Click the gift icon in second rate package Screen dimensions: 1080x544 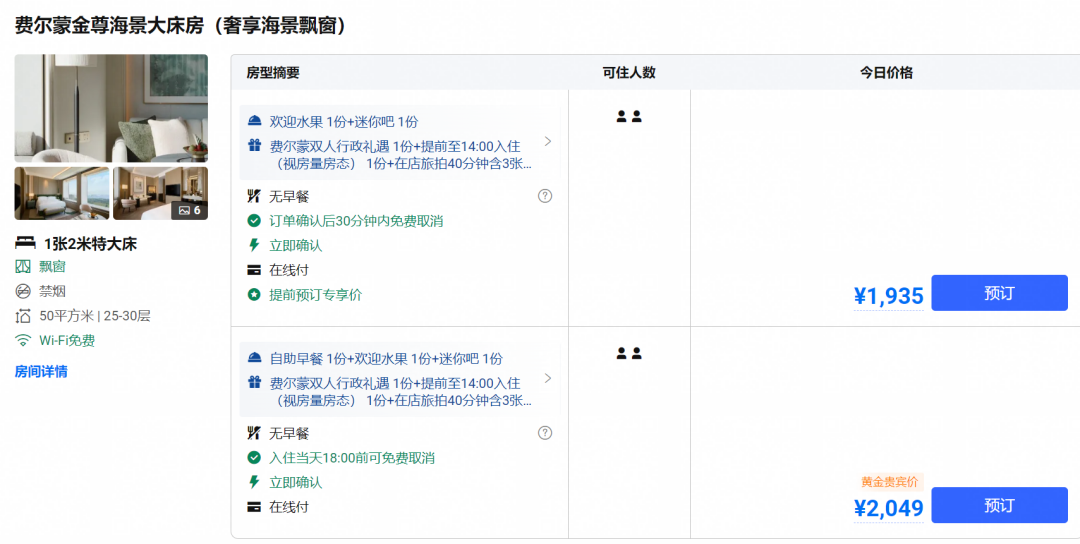255,382
